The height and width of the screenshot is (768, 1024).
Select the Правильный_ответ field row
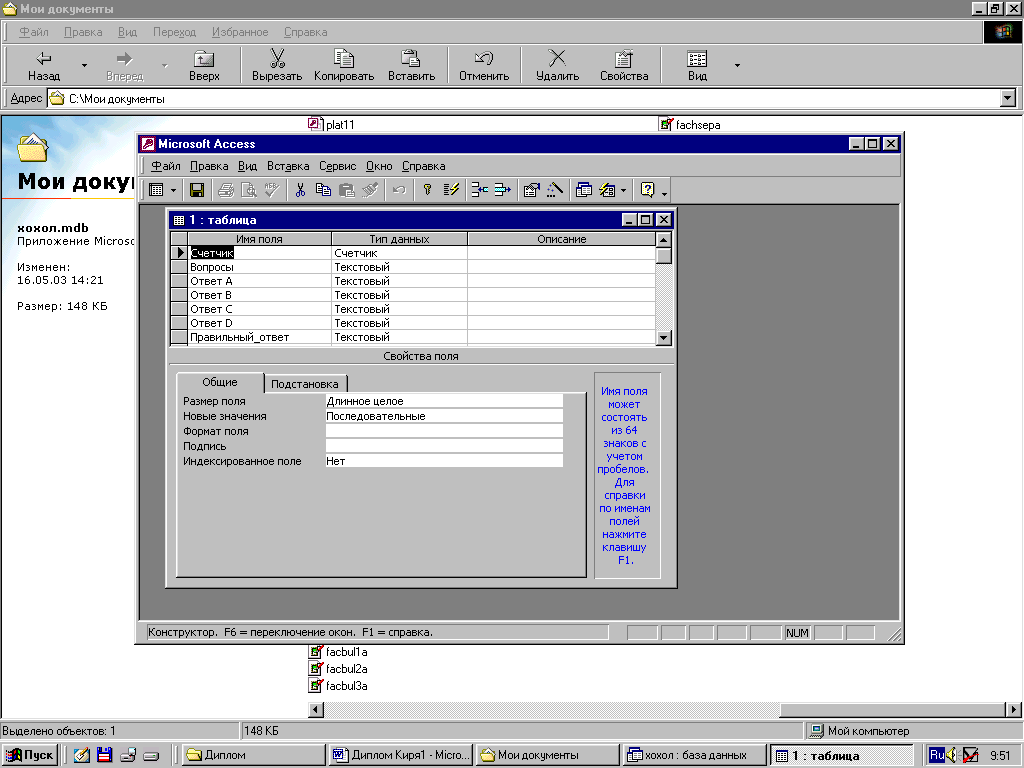[239, 337]
